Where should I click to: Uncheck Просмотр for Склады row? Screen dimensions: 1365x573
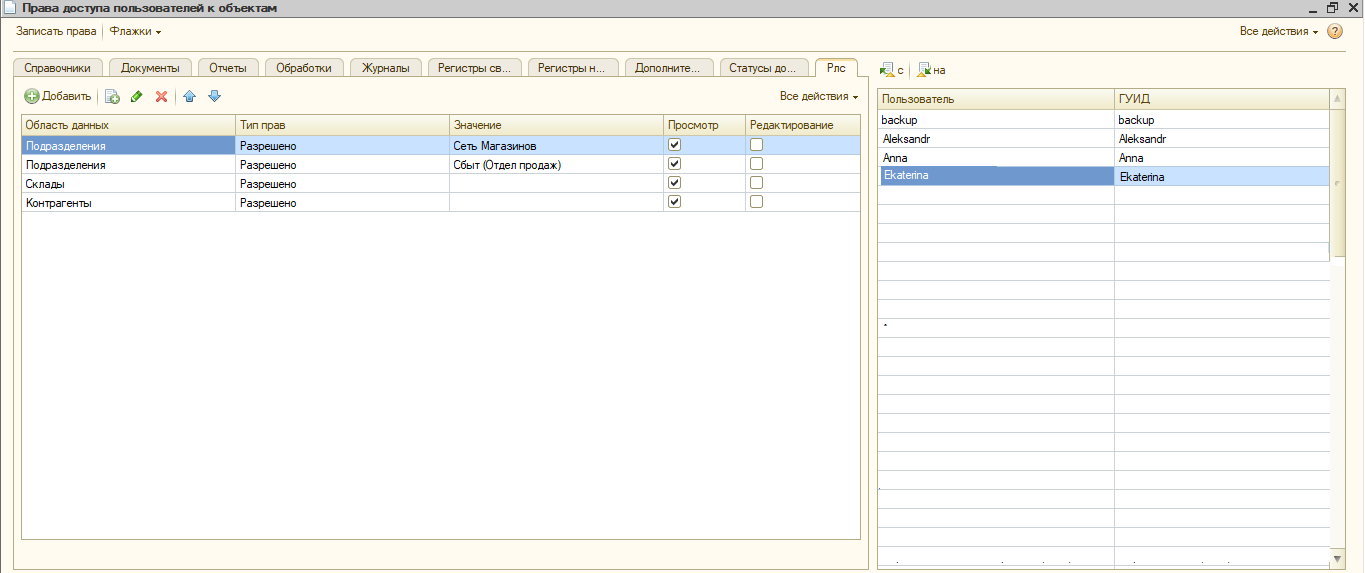click(675, 183)
